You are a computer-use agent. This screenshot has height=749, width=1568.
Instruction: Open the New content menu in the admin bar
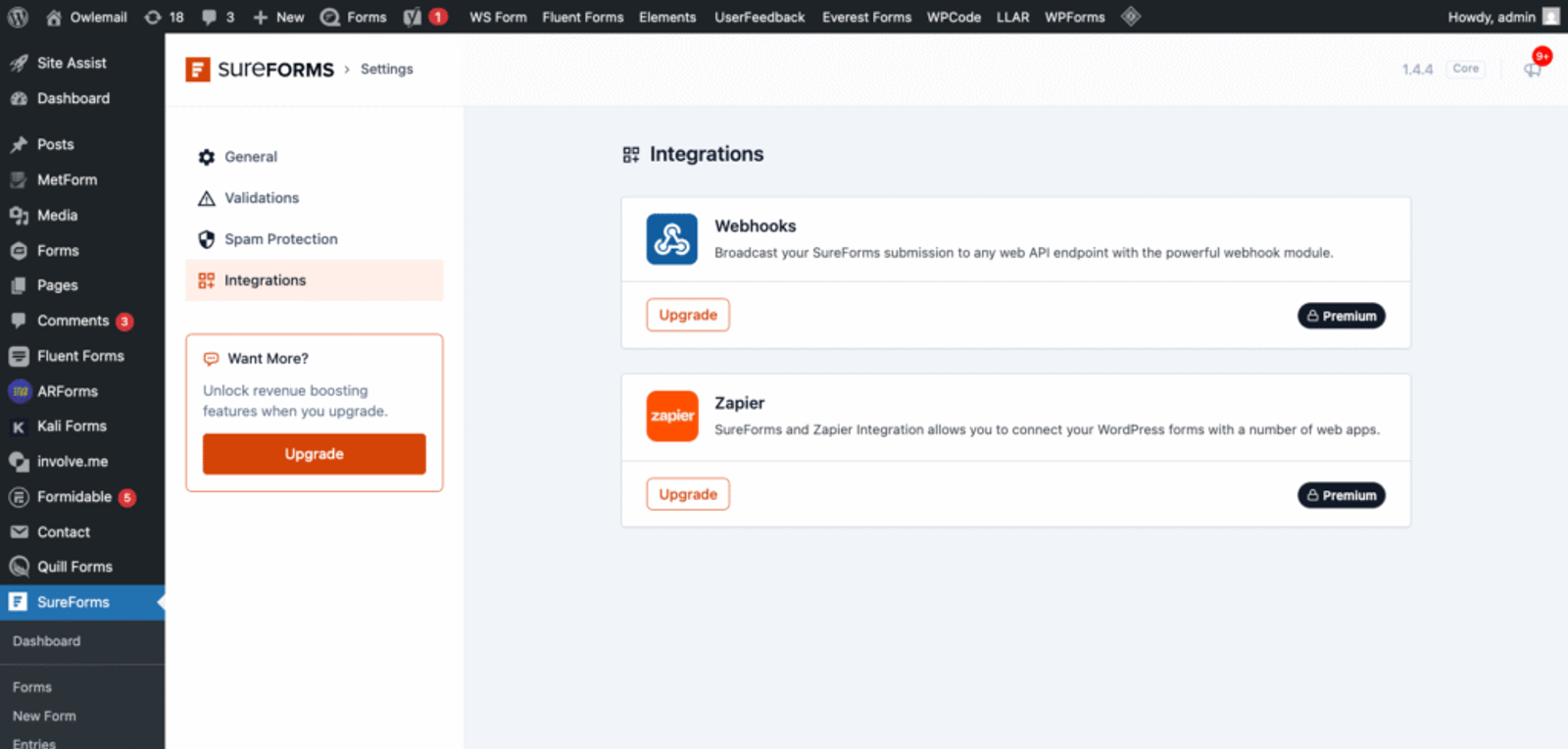tap(278, 17)
